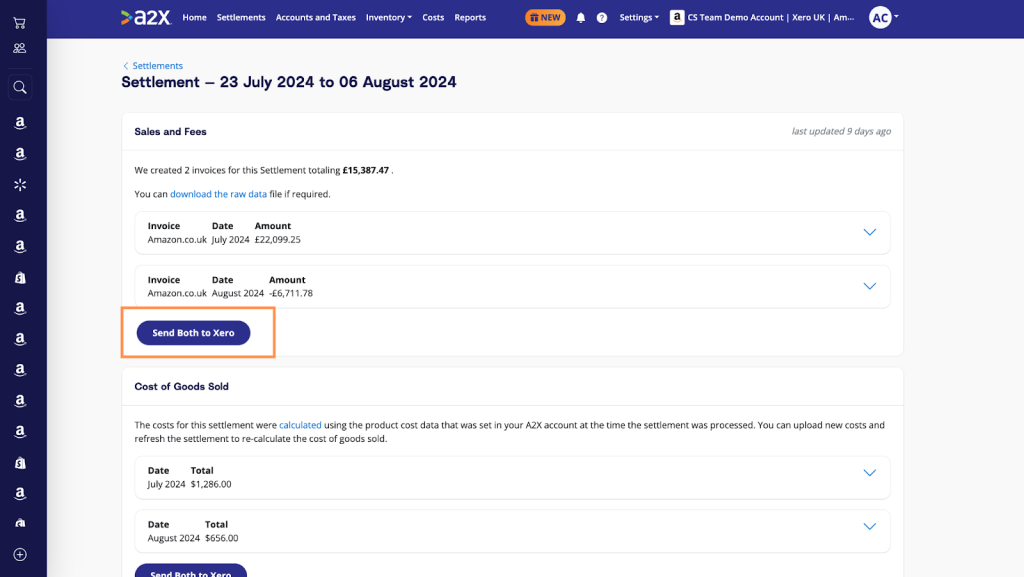Screen dimensions: 1024x577
Task: Click the A2X logo
Action: coord(147,17)
